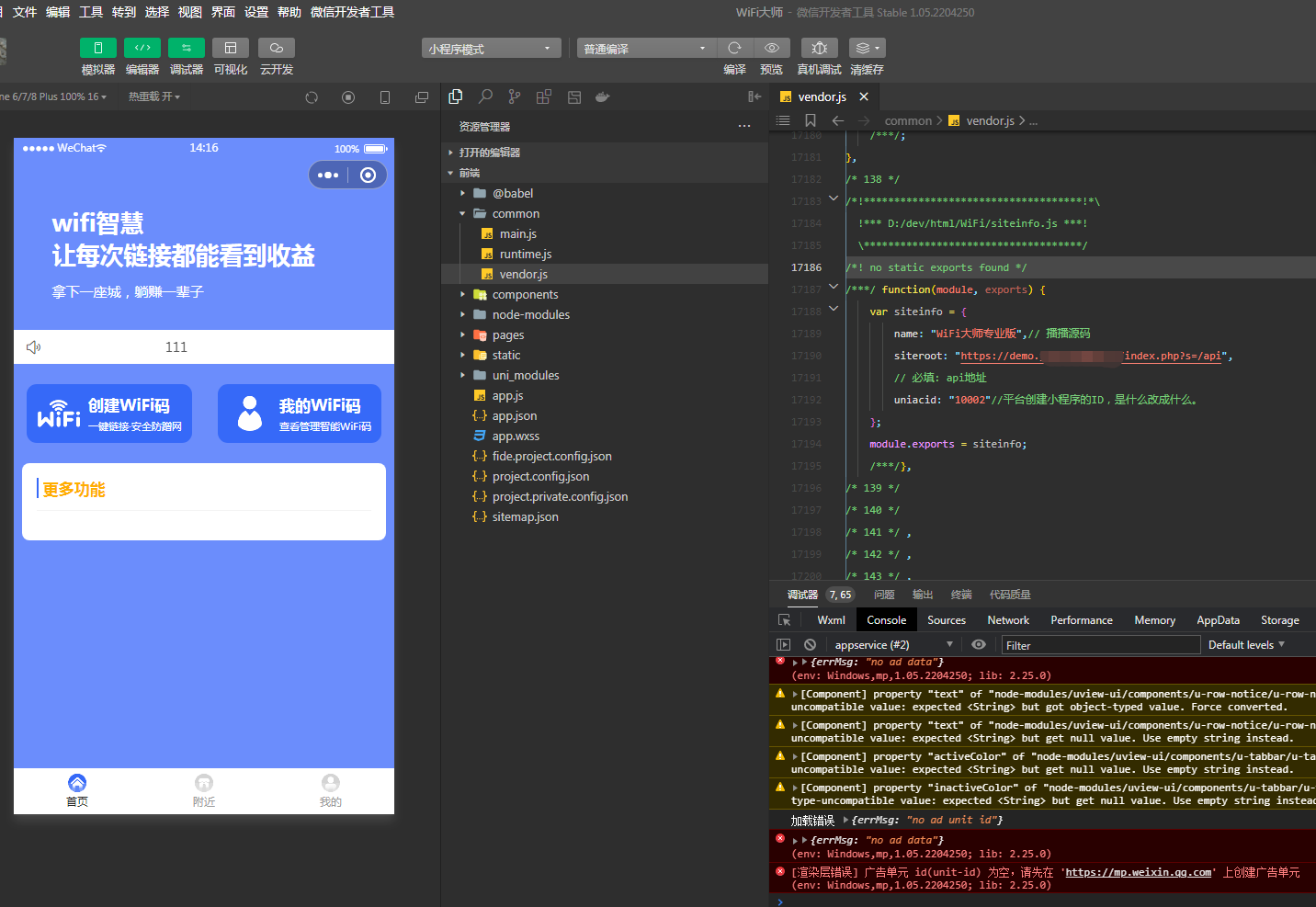Switch to the AppData devtools tab

point(1218,620)
